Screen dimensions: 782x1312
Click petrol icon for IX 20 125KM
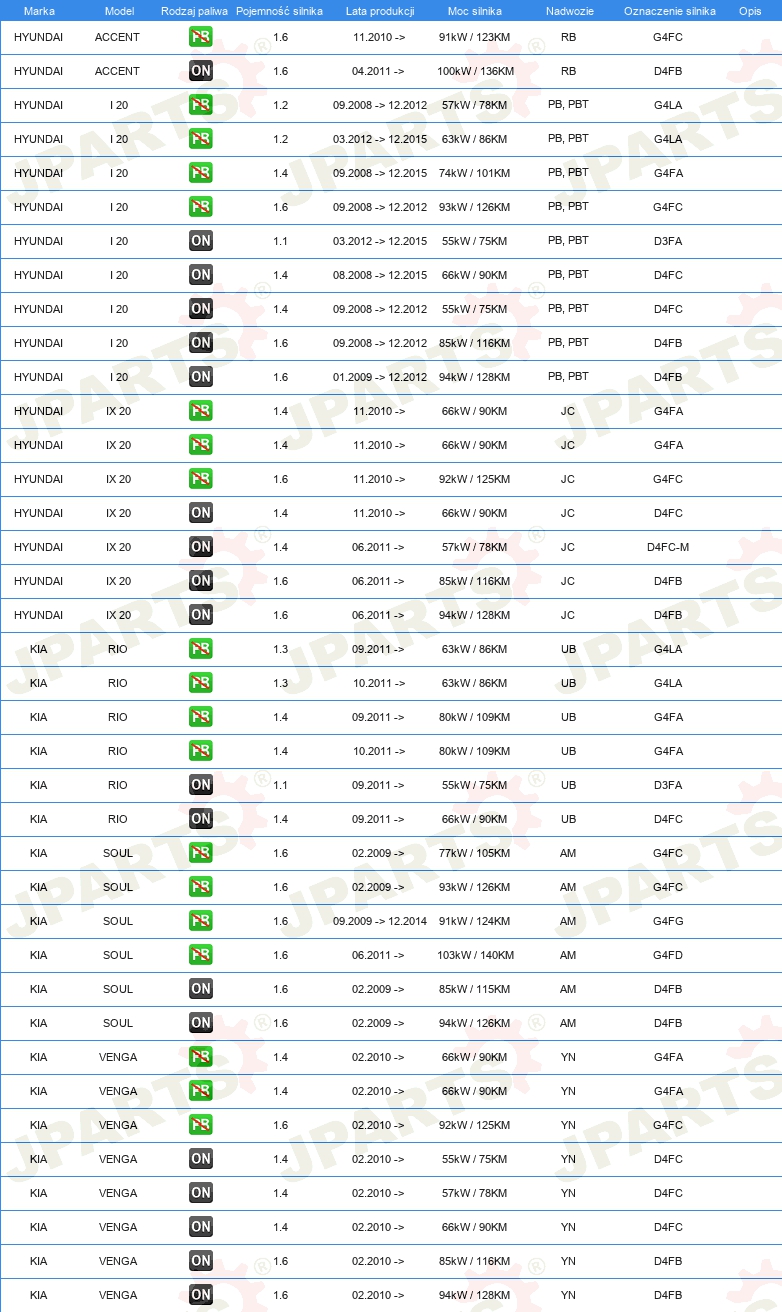click(x=201, y=479)
